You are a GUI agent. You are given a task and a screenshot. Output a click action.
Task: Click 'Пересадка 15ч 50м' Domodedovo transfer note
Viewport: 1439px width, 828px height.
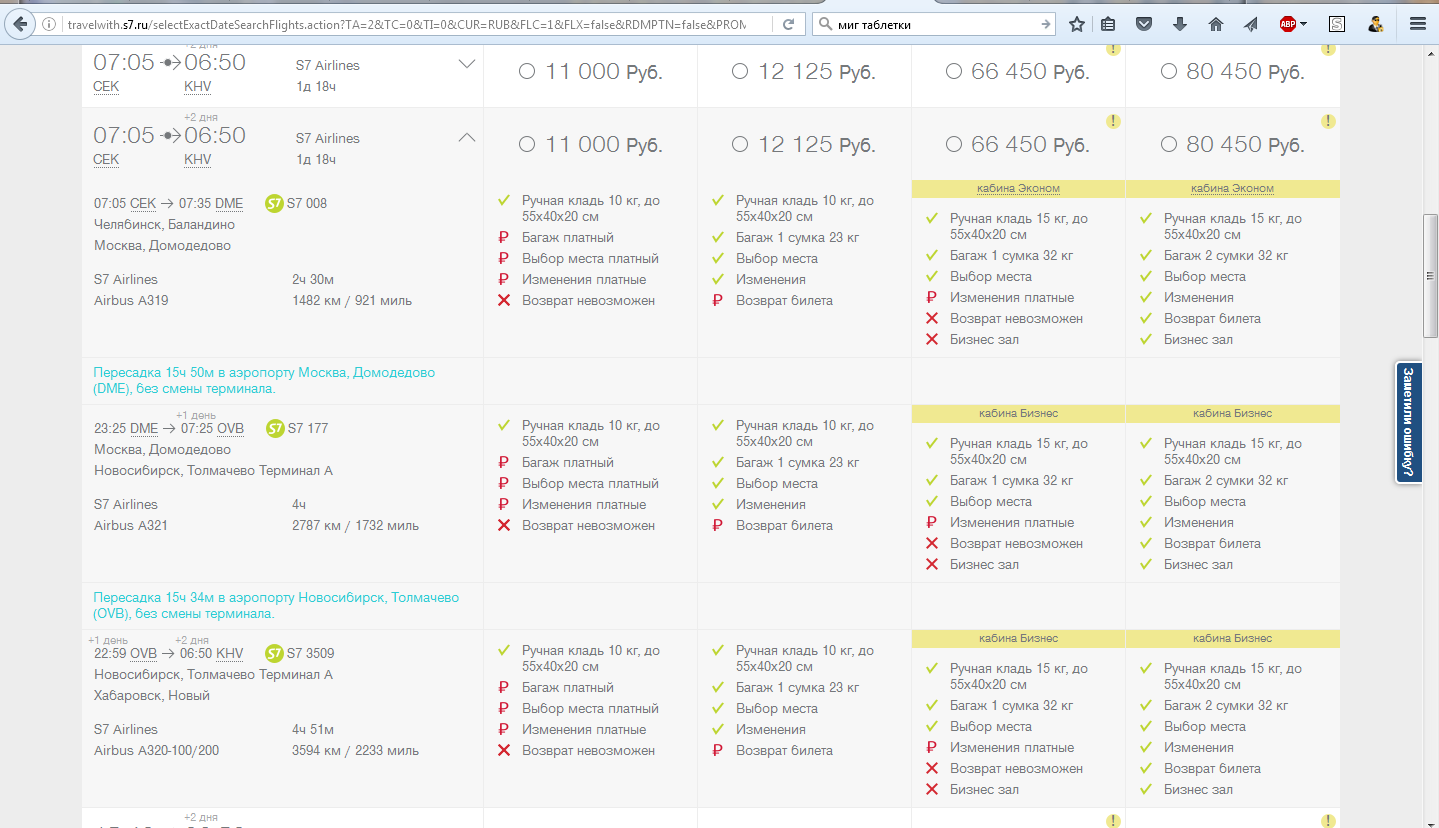[x=264, y=380]
